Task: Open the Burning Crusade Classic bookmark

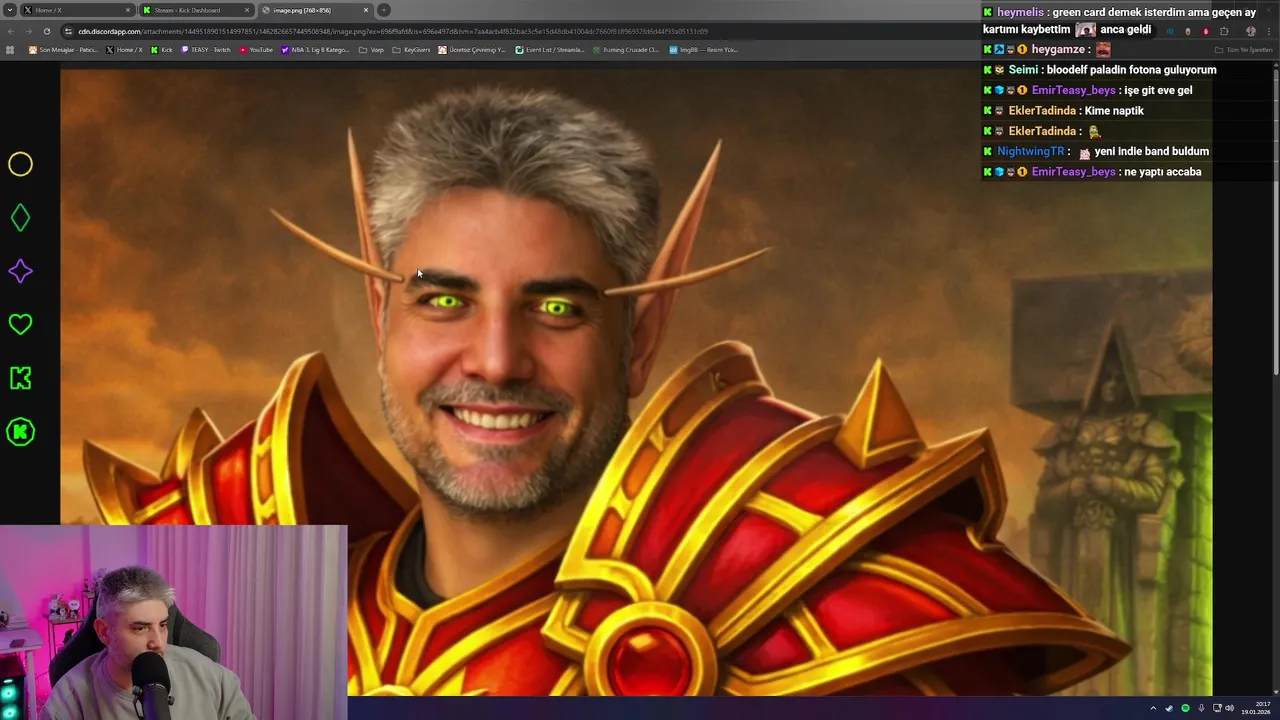Action: [x=626, y=49]
